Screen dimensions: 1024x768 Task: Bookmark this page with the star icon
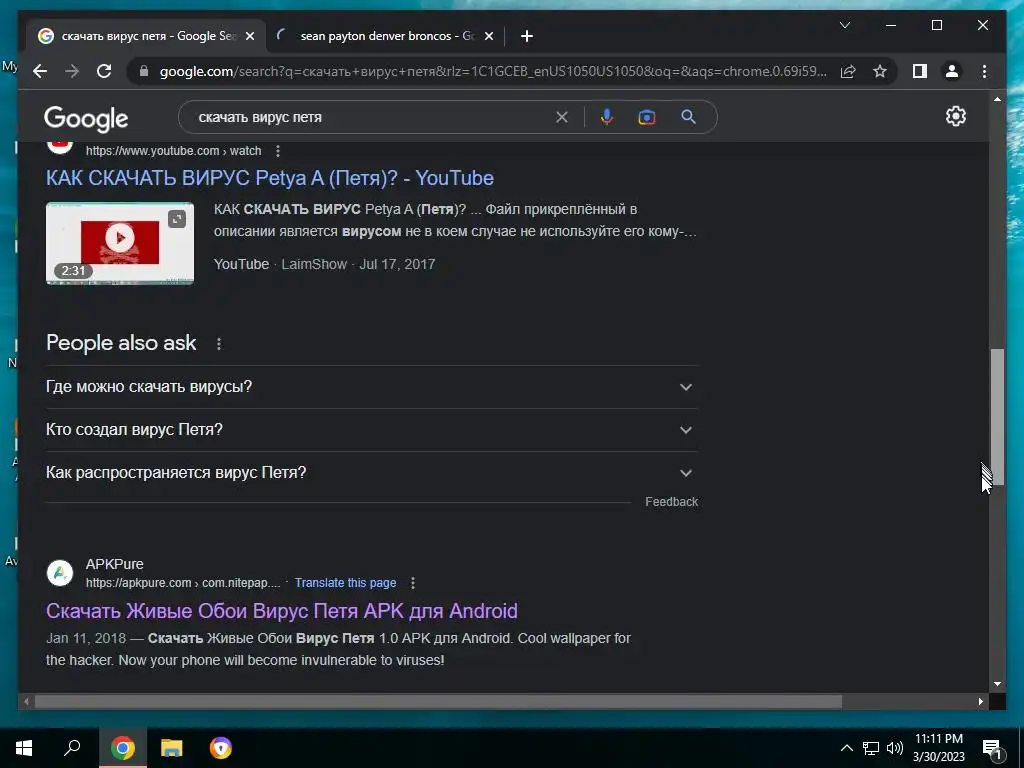pyautogui.click(x=880, y=71)
